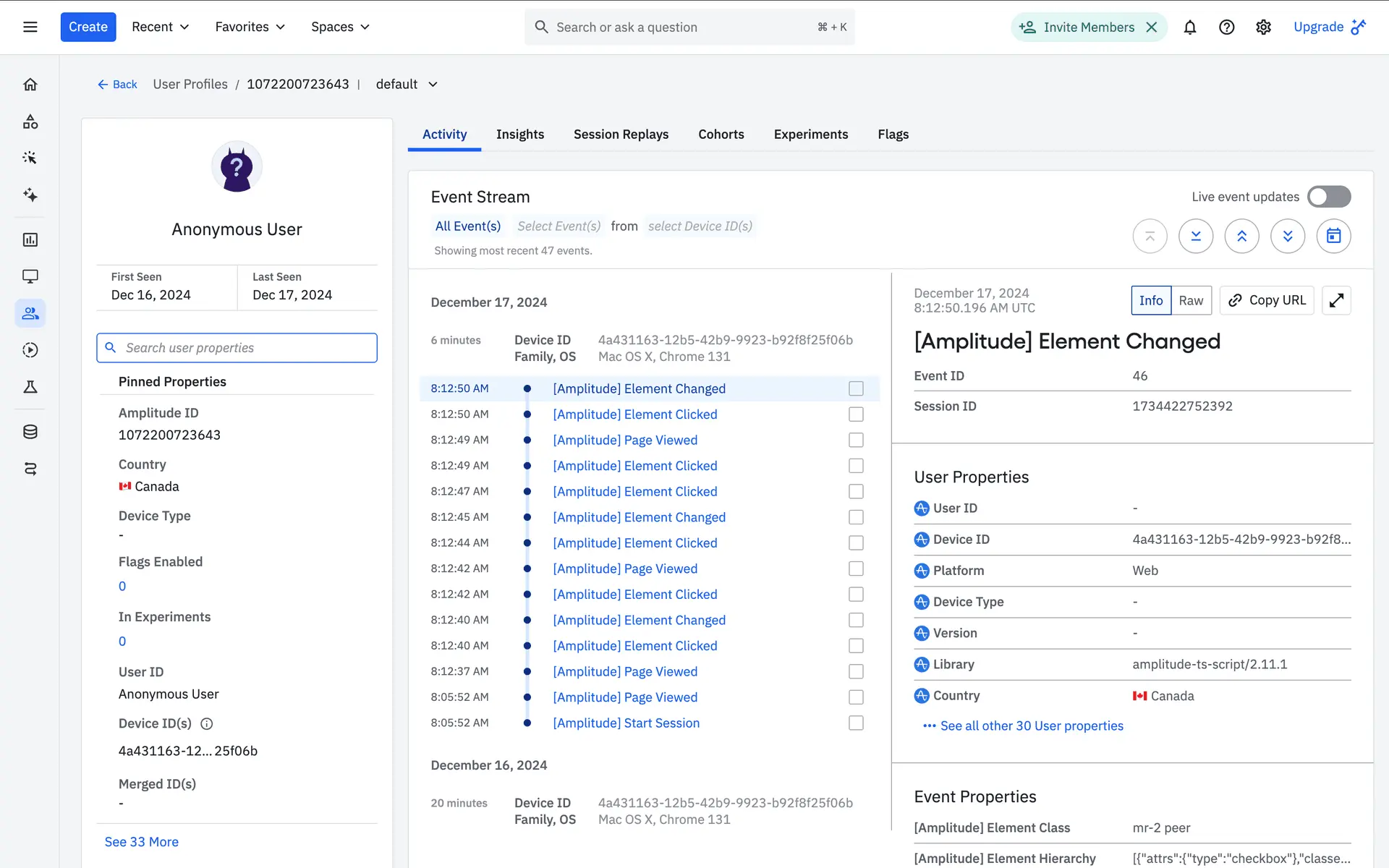Expand event panel with arrows icon

[1336, 300]
